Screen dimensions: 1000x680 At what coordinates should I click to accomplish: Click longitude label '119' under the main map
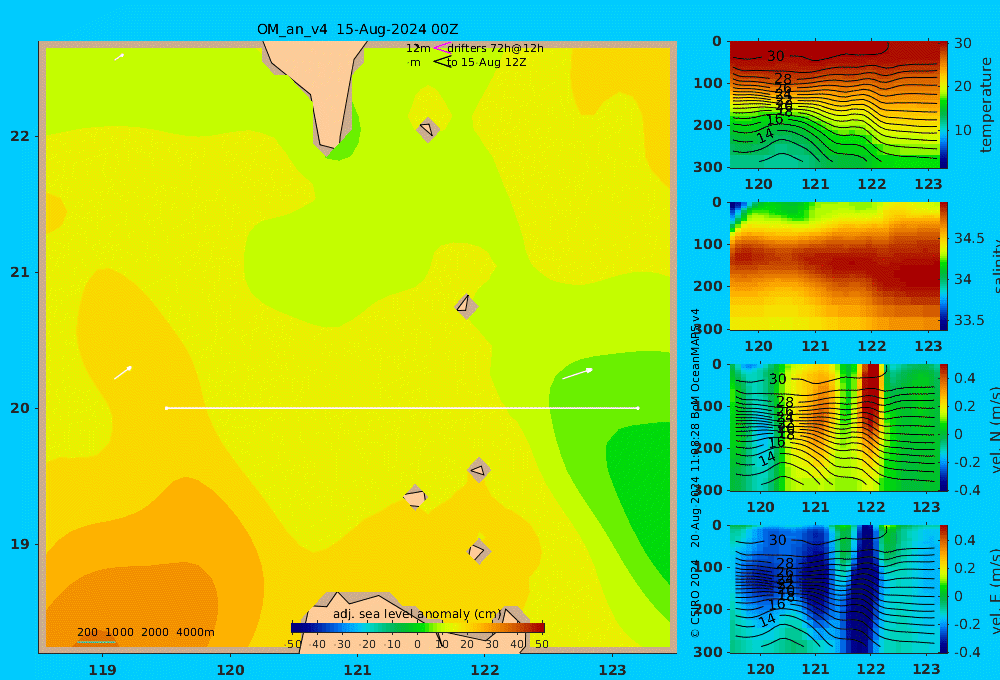(102, 670)
